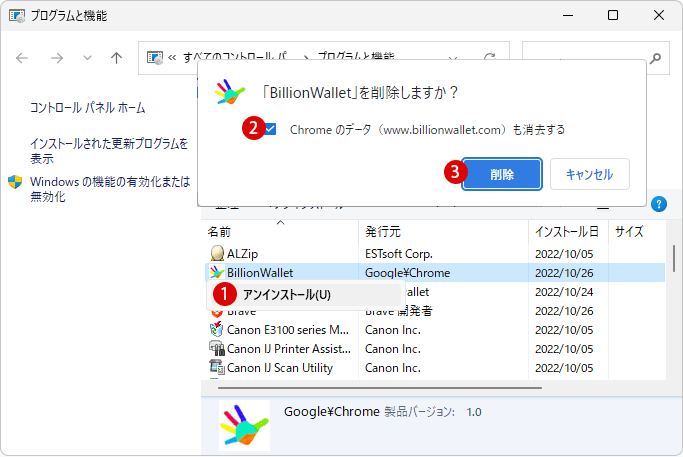This screenshot has width=683, height=457.
Task: Click the ESTsoft Corp. publisher cell
Action: pos(399,254)
